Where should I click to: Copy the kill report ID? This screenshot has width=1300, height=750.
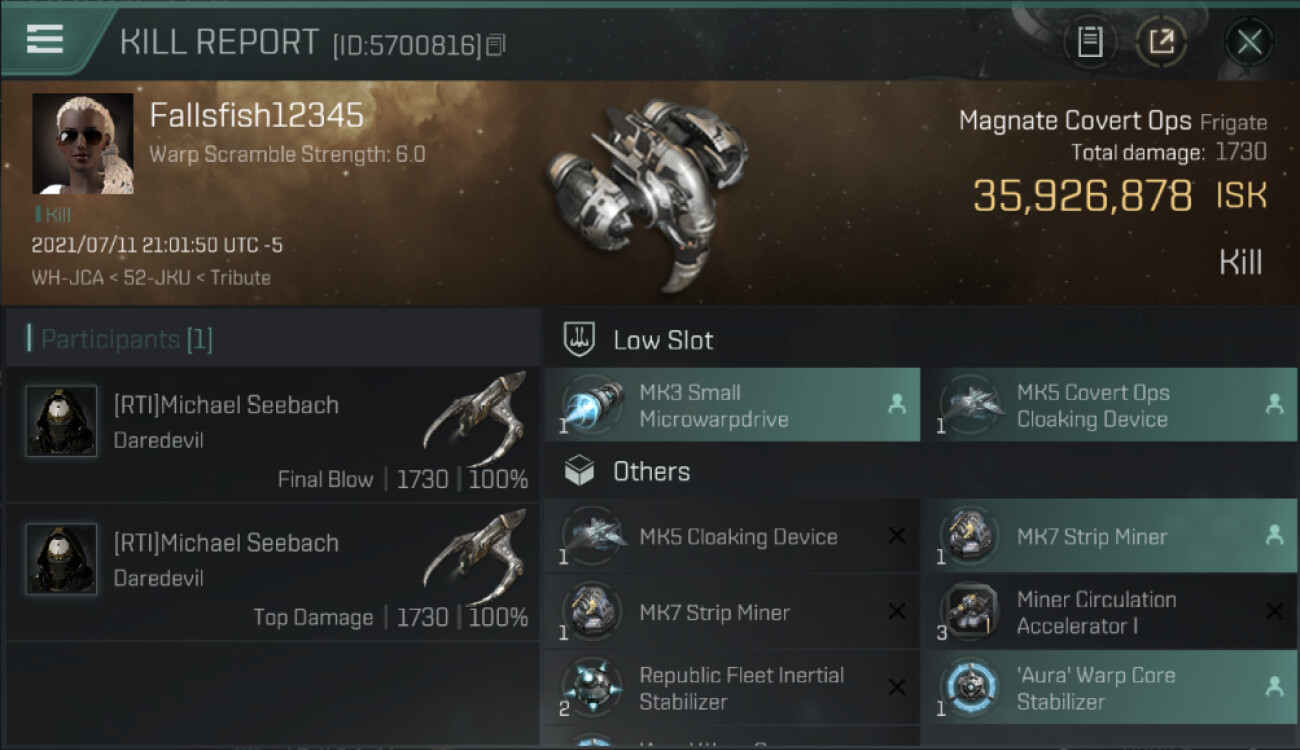pos(497,45)
